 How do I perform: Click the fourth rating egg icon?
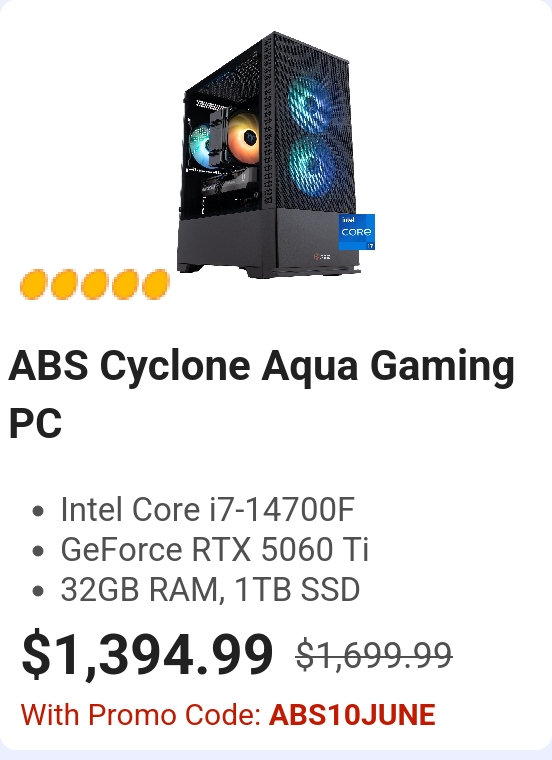pyautogui.click(x=125, y=285)
